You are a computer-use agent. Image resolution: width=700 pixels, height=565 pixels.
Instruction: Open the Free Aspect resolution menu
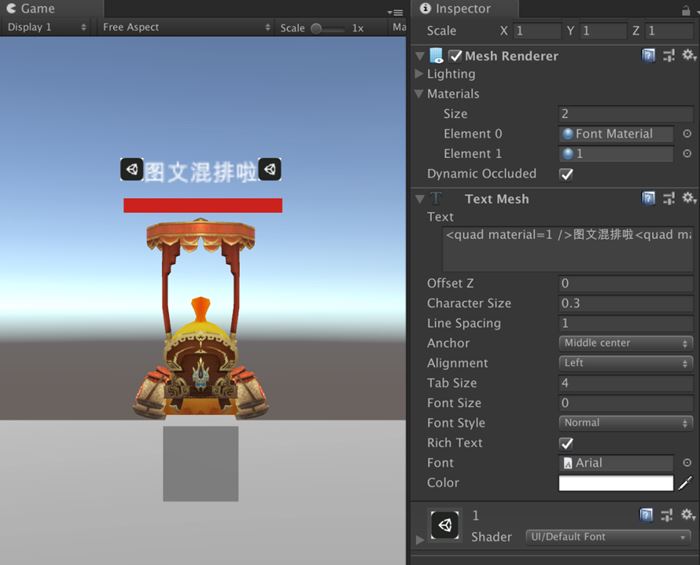pos(186,27)
